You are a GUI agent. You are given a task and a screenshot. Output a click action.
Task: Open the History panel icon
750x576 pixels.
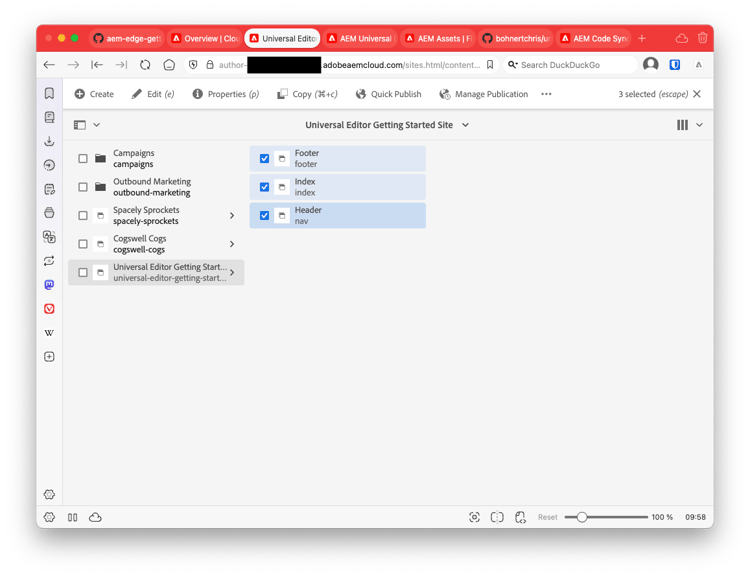coord(49,165)
